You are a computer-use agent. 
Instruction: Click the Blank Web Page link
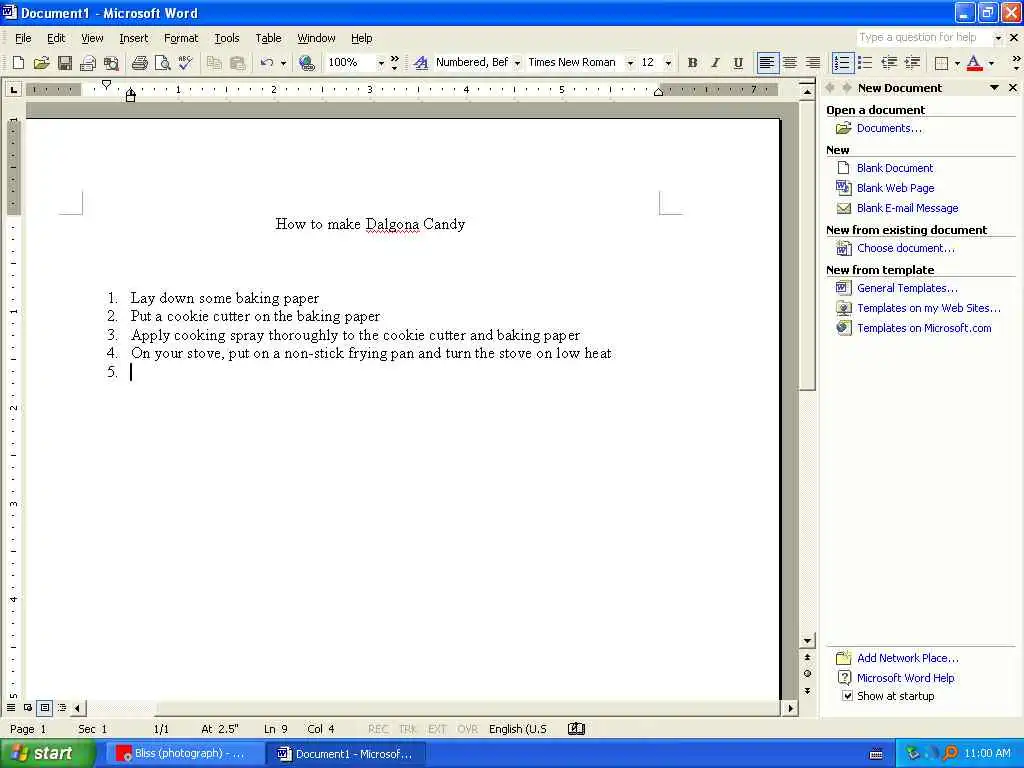(895, 188)
